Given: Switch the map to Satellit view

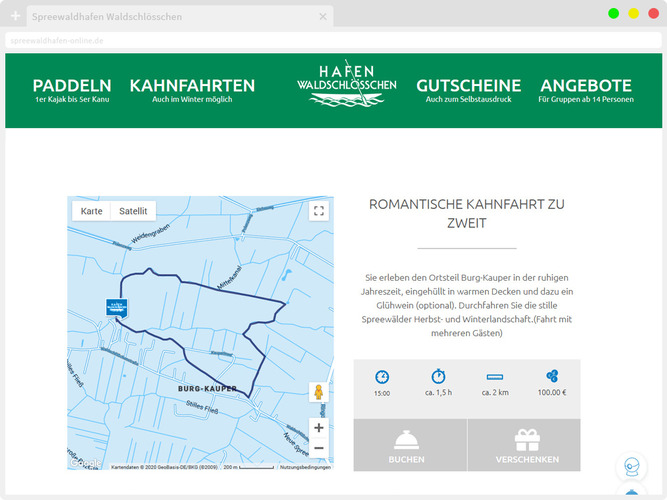Looking at the screenshot, I should point(133,211).
